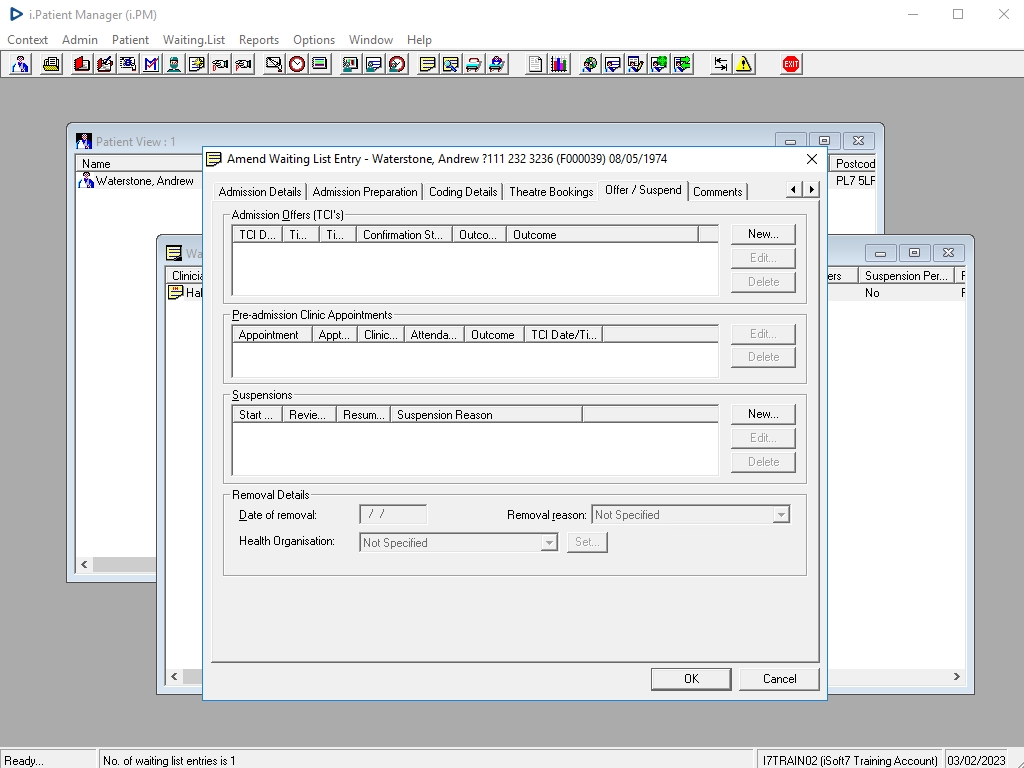Click the plain yellow note toolbar icon
The height and width of the screenshot is (768, 1024).
coord(428,64)
